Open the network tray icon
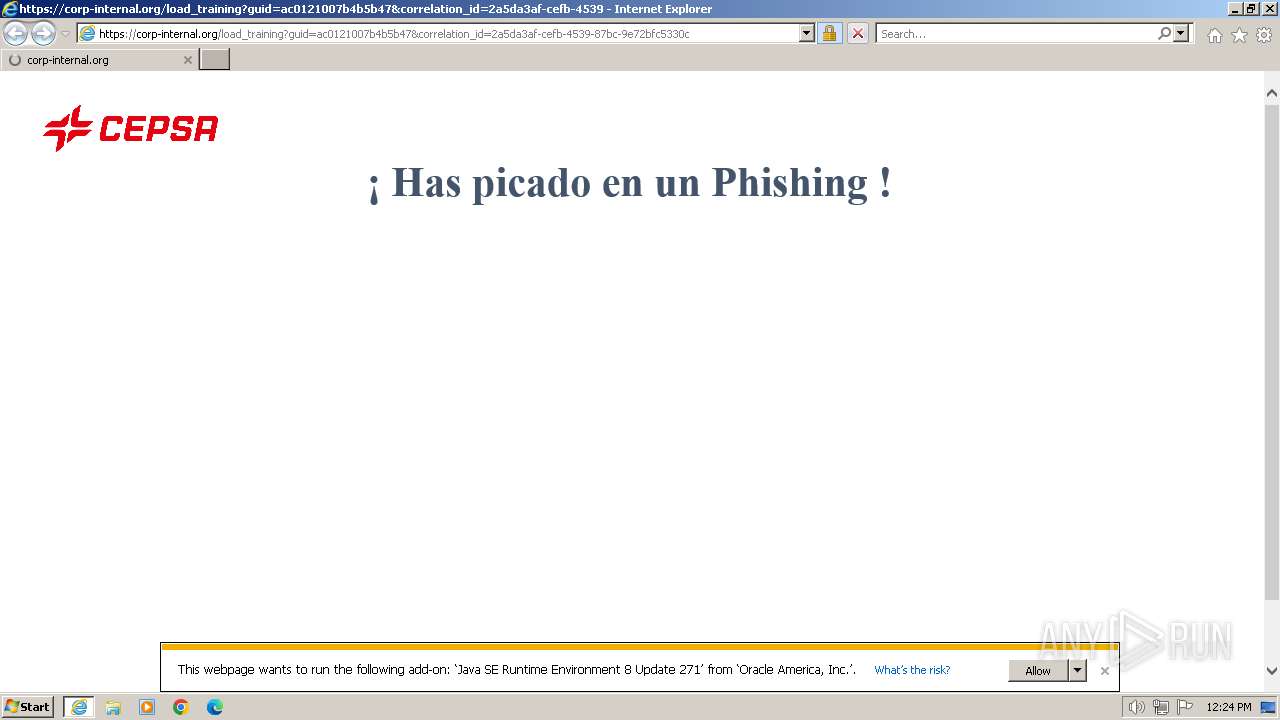The width and height of the screenshot is (1280, 720). click(1161, 707)
